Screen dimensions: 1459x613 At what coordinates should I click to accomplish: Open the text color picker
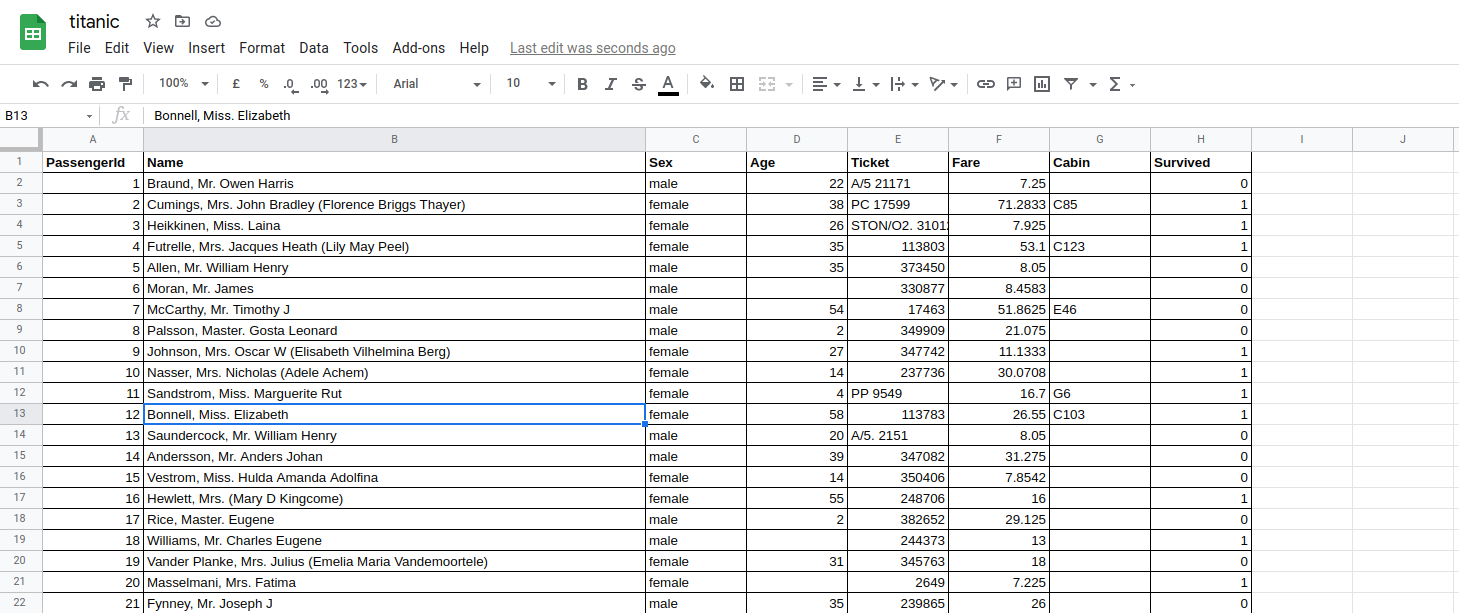pos(668,84)
